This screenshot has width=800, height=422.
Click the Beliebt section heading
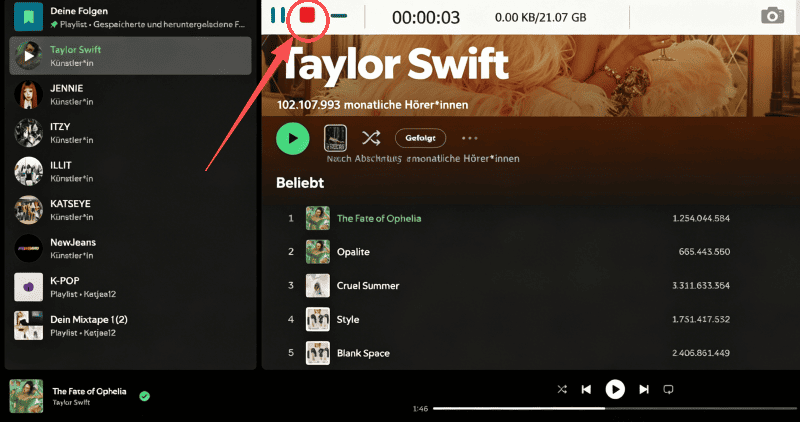tap(300, 183)
